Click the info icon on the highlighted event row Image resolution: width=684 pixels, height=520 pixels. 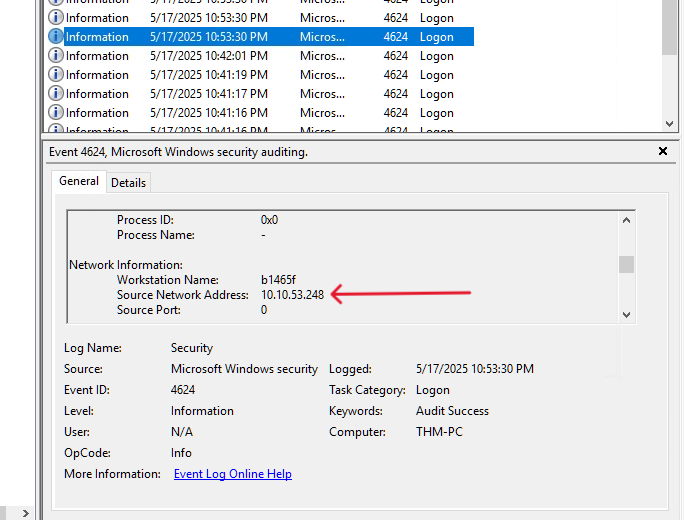pos(56,37)
